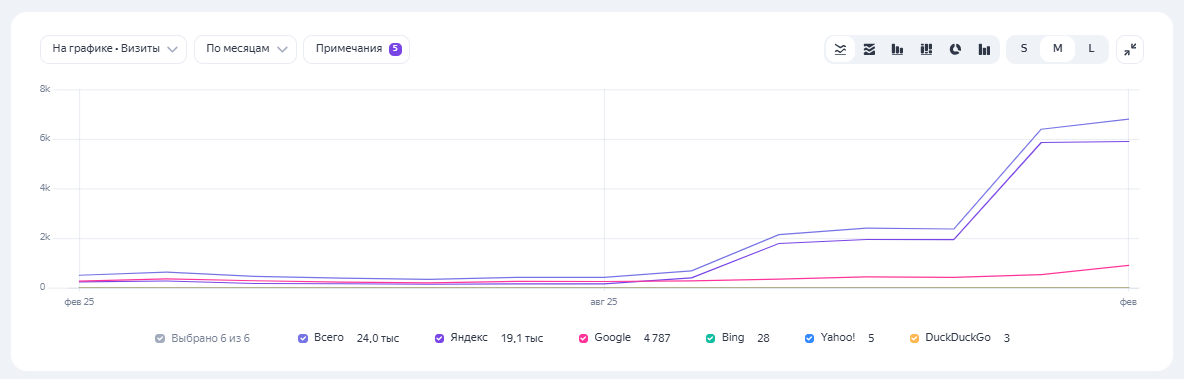This screenshot has width=1184, height=379.
Task: Switch to the column chart icon
Action: [898, 49]
